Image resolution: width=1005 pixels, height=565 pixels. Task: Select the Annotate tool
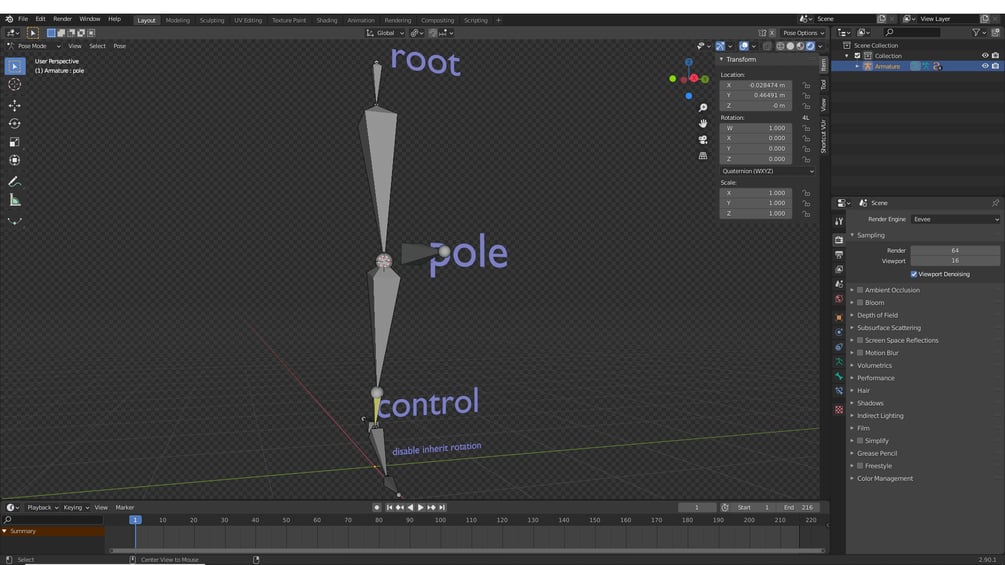15,182
